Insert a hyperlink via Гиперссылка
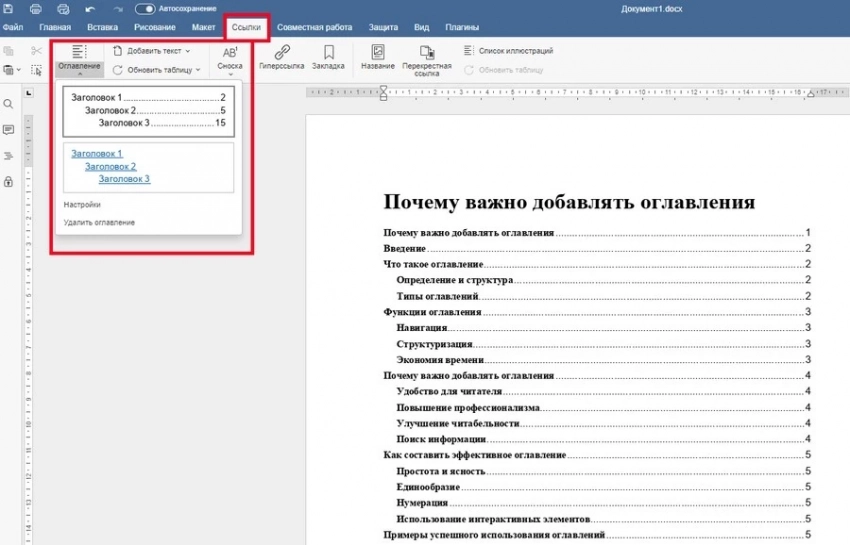 click(x=282, y=57)
